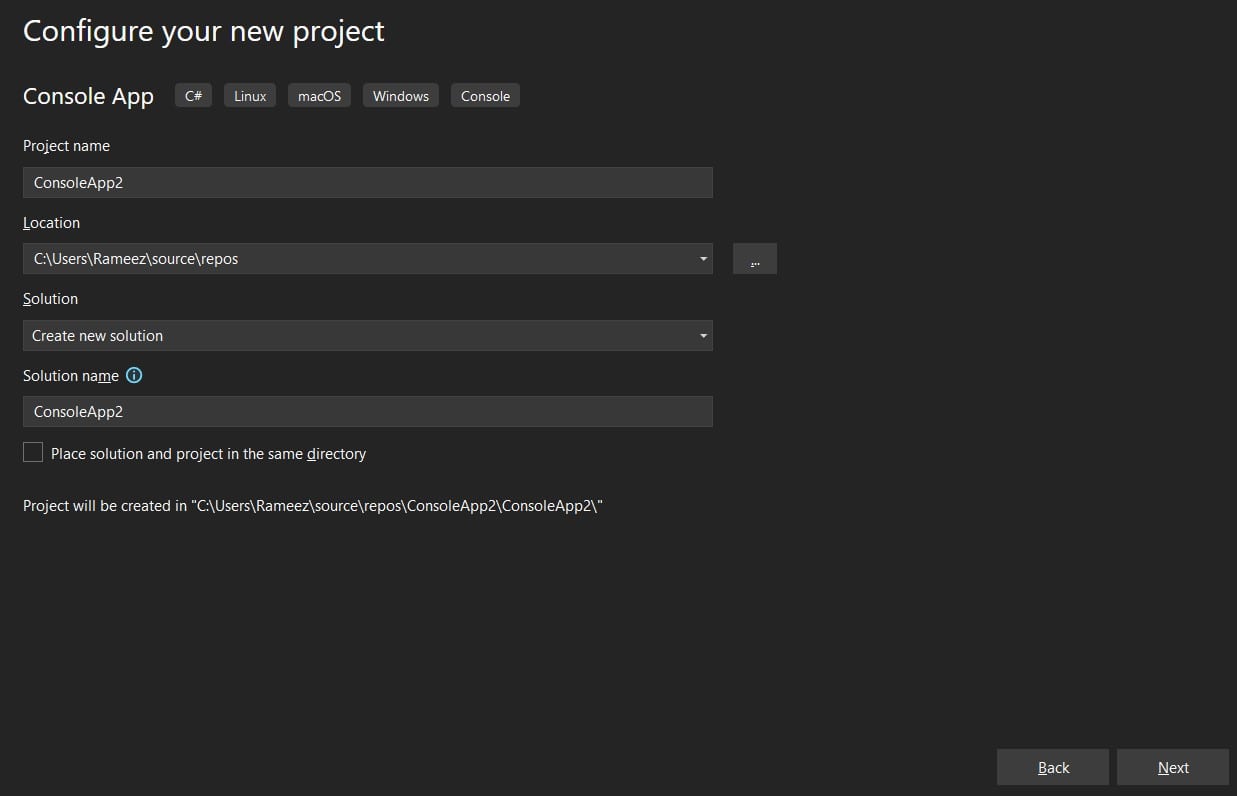Image resolution: width=1237 pixels, height=796 pixels.
Task: Browse for location with the ellipsis button
Action: 755,259
